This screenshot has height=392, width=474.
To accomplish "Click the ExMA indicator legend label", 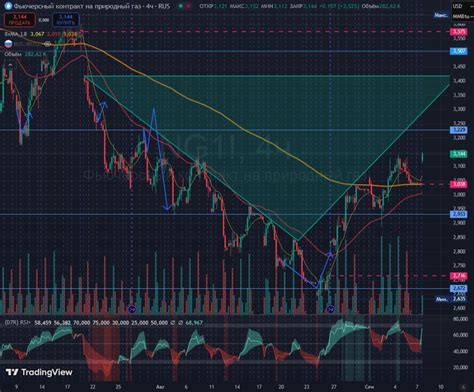I will click(x=15, y=34).
